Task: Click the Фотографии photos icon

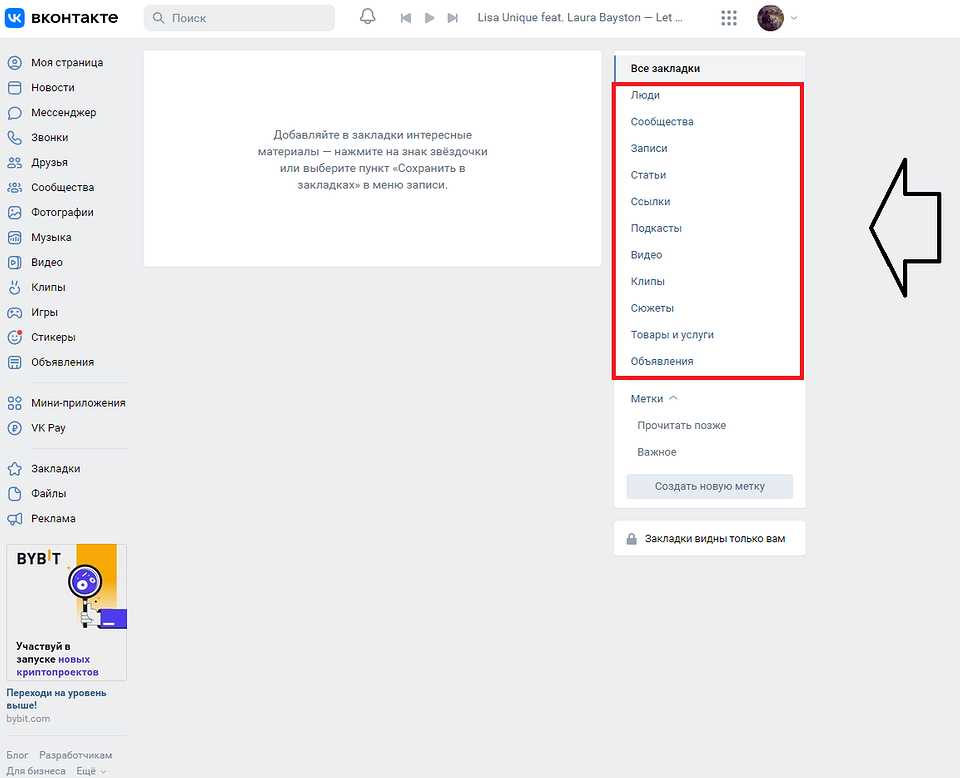Action: (15, 212)
